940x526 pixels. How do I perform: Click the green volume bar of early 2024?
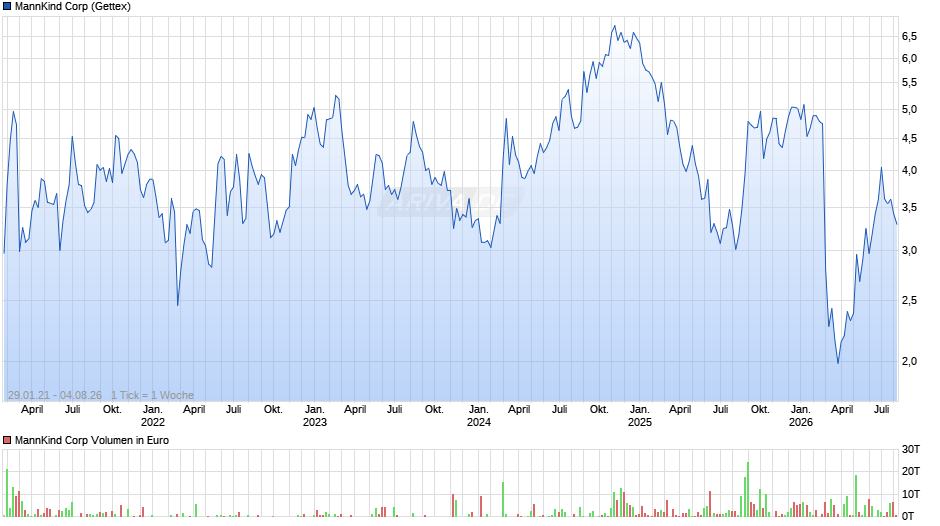503,500
